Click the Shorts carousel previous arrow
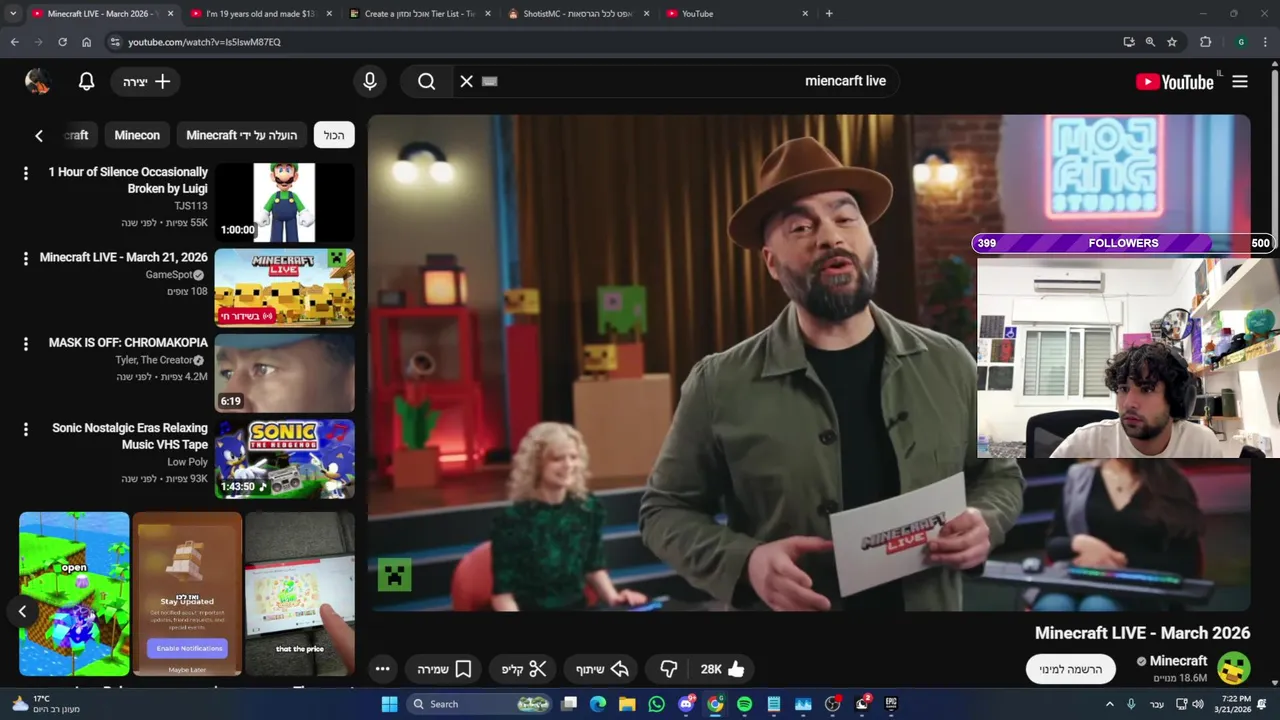 pos(22,611)
